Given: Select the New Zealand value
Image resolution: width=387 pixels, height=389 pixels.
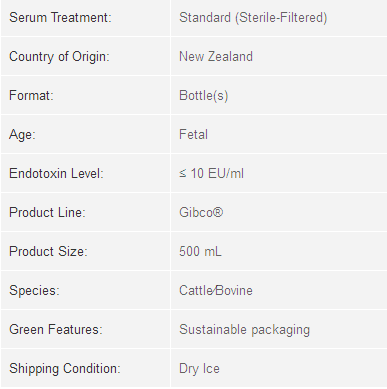Looking at the screenshot, I should (x=216, y=56).
